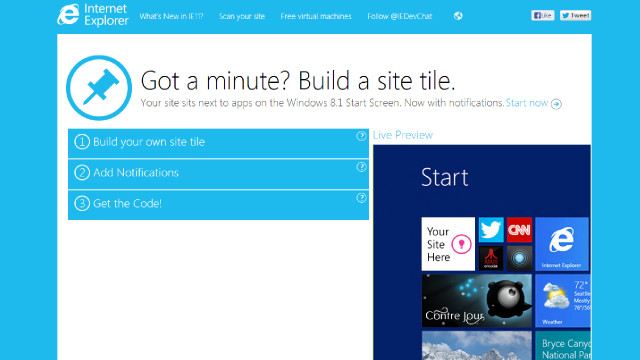Go to Free virtual machines
Image resolution: width=640 pixels, height=360 pixels.
[316, 16]
